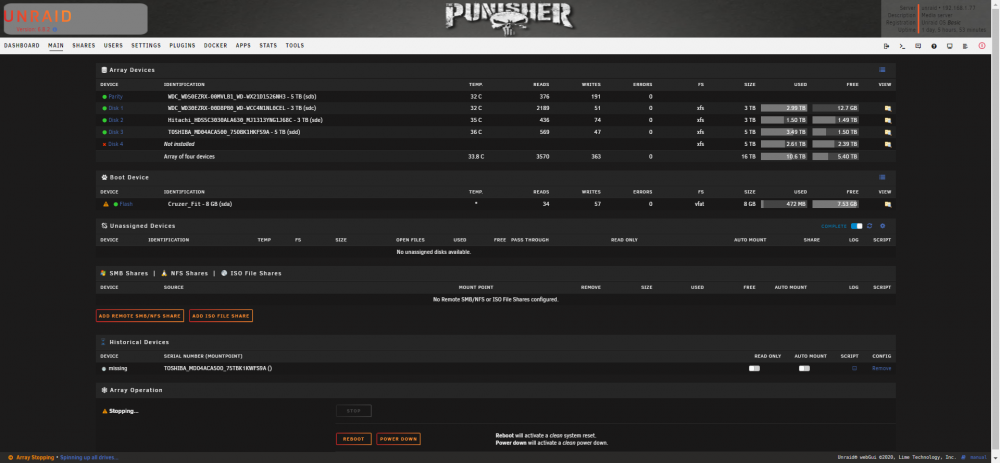
Task: Open Parity device link
Action: coord(115,97)
